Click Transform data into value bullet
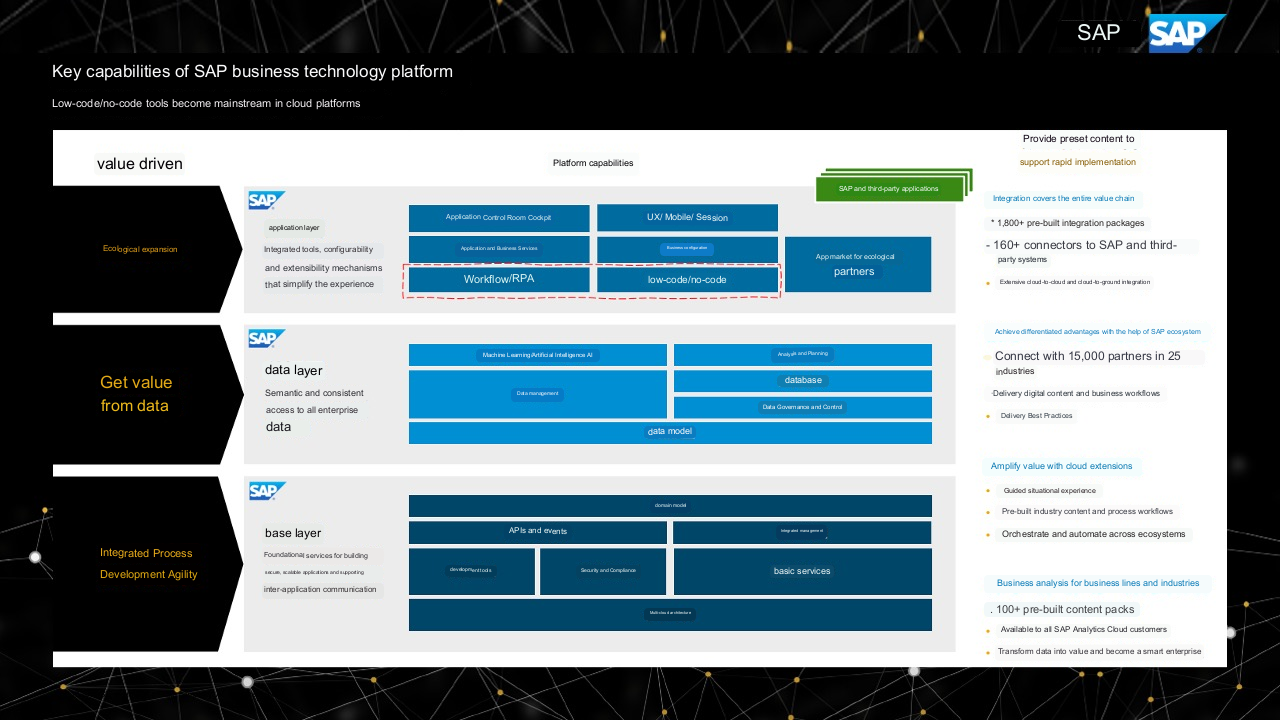The height and width of the screenshot is (720, 1280). [x=1098, y=652]
